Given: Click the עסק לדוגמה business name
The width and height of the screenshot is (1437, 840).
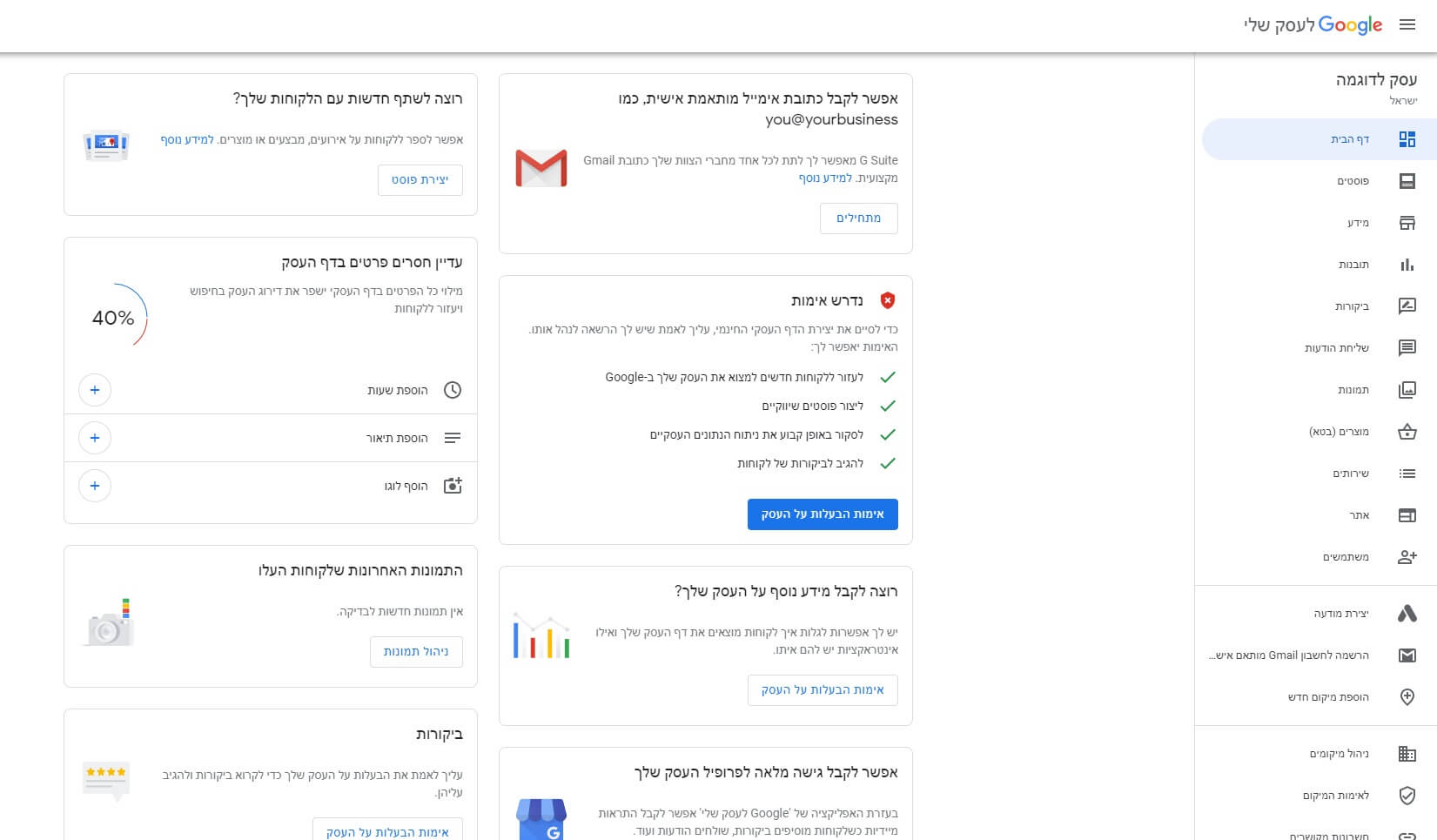Looking at the screenshot, I should [1376, 80].
